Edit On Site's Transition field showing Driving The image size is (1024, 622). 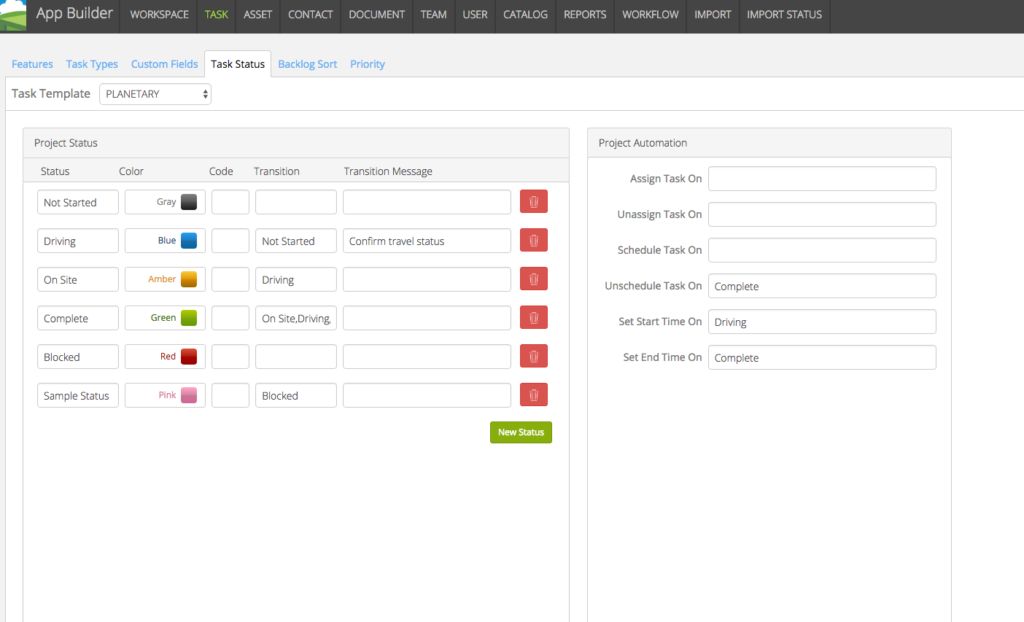click(296, 279)
